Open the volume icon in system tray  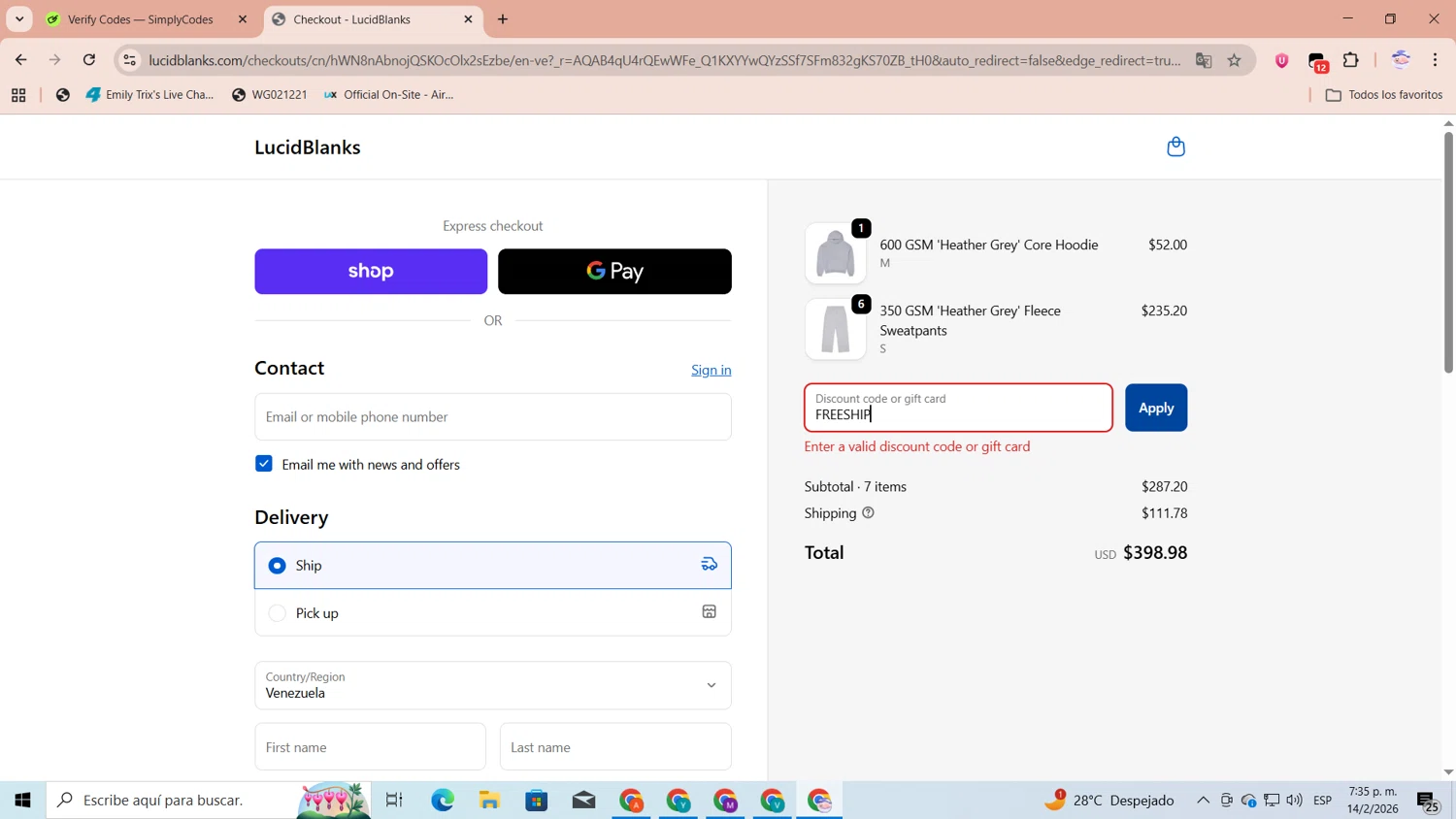click(x=1294, y=800)
